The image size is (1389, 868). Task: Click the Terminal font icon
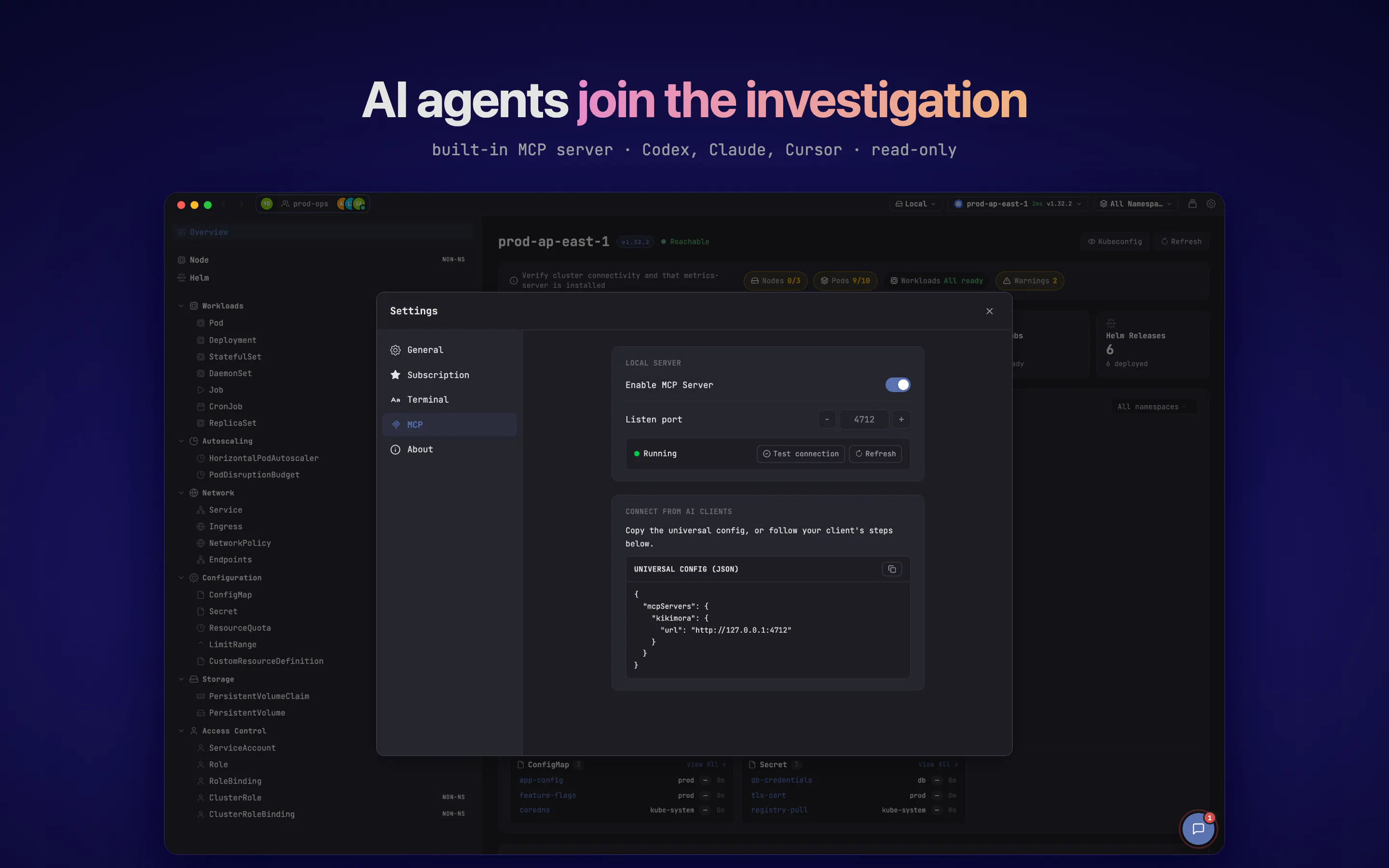(x=395, y=400)
